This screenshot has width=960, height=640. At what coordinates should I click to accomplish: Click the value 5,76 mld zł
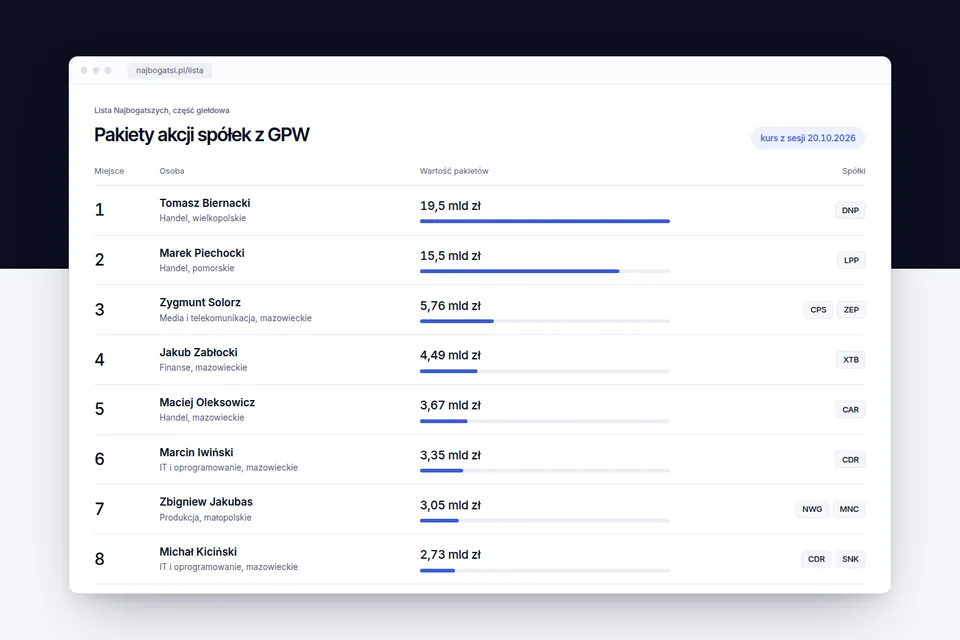pos(450,306)
